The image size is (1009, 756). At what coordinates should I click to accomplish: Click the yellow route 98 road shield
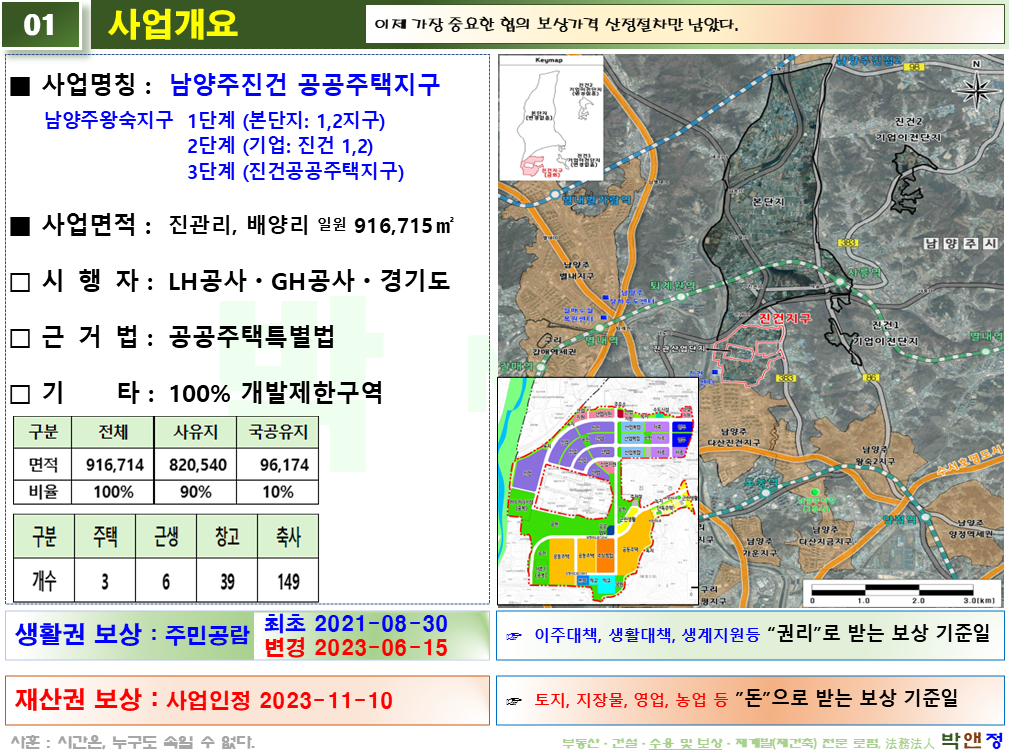click(915, 66)
